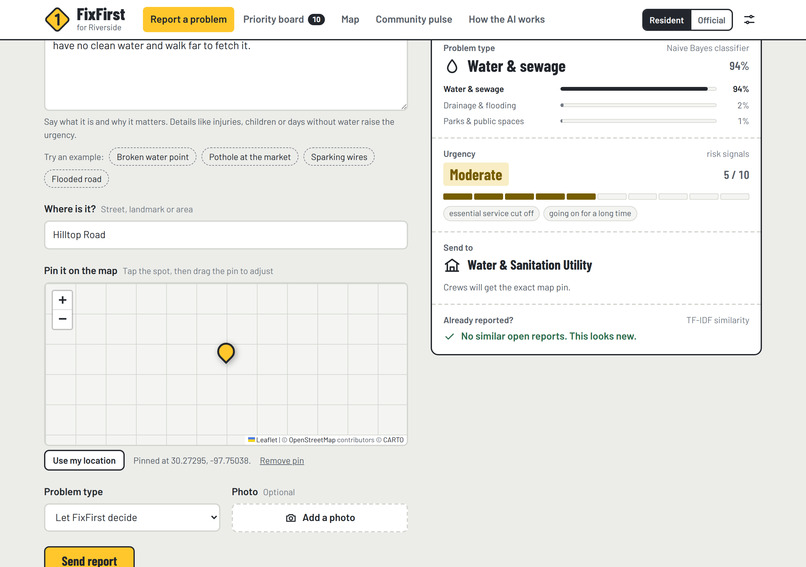The width and height of the screenshot is (806, 567).
Task: Click No similar open reports message
Action: (548, 336)
